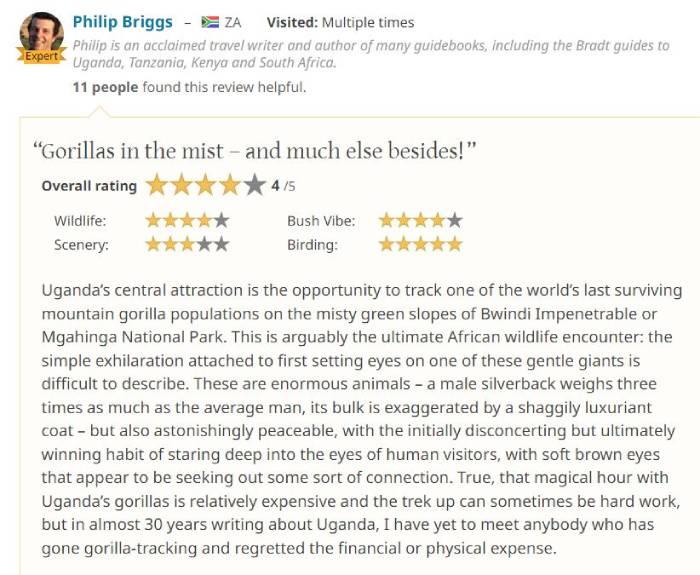Click the first gold overall rating star
This screenshot has height=575, width=700.
[157, 185]
